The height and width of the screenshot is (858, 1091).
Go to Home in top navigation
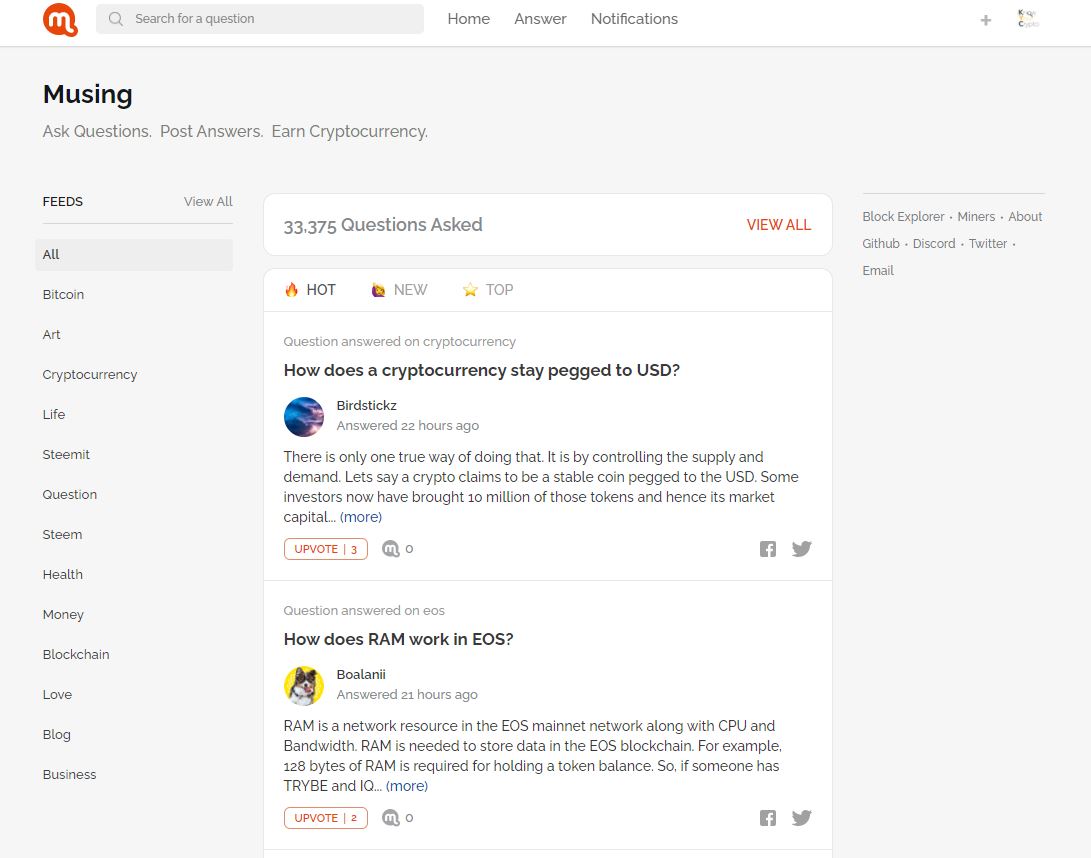[468, 19]
